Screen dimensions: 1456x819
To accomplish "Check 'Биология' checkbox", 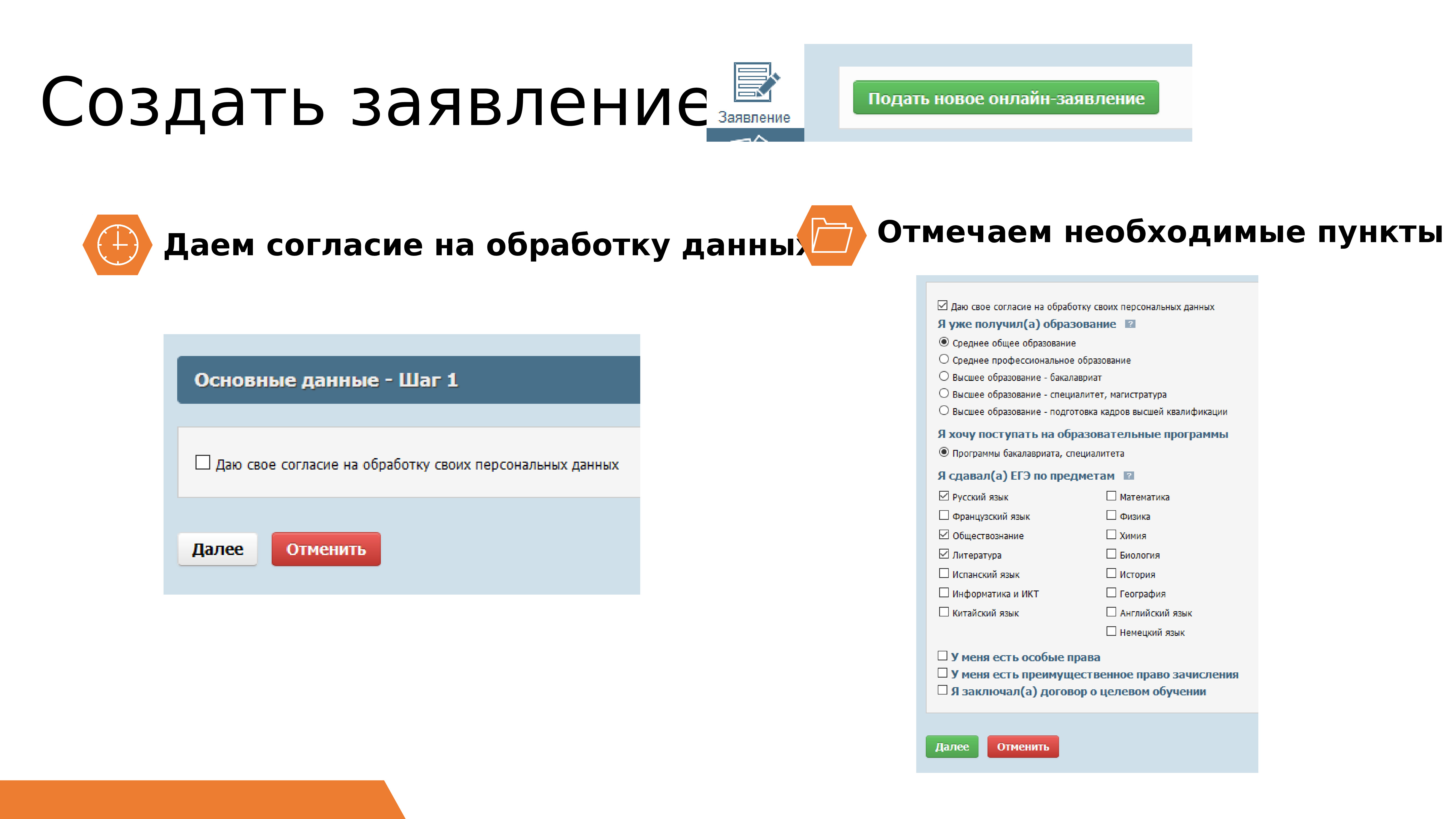I will (1111, 554).
